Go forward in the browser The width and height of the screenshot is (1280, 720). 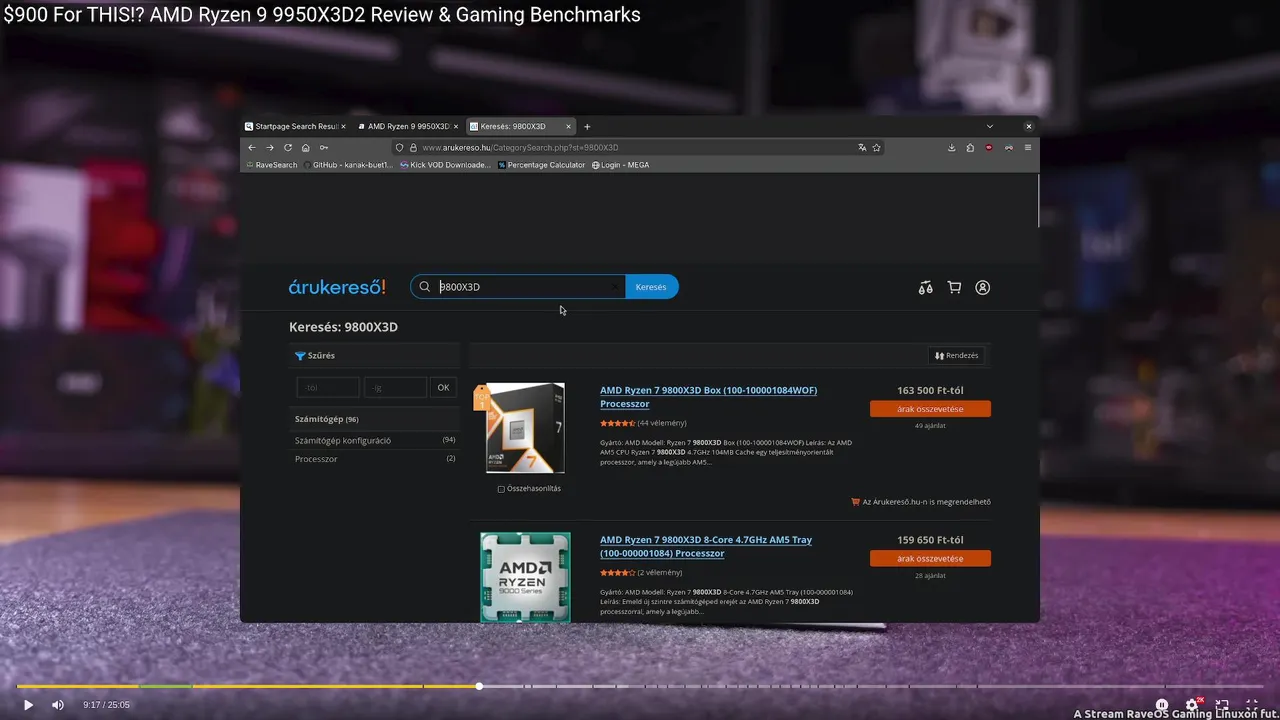click(x=270, y=147)
